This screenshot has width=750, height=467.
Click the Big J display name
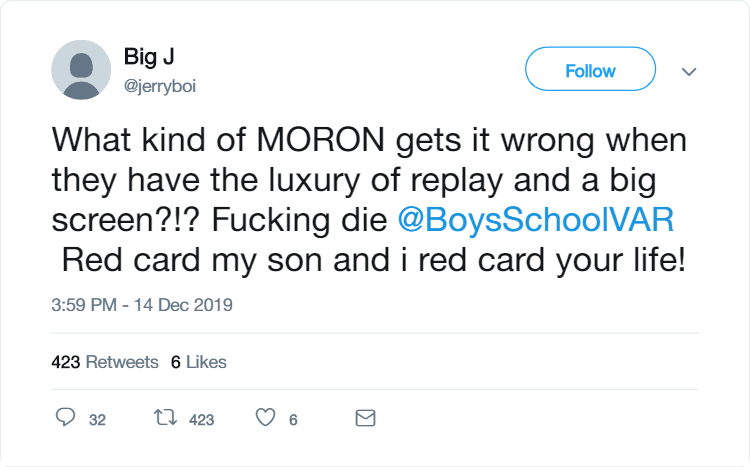point(149,56)
